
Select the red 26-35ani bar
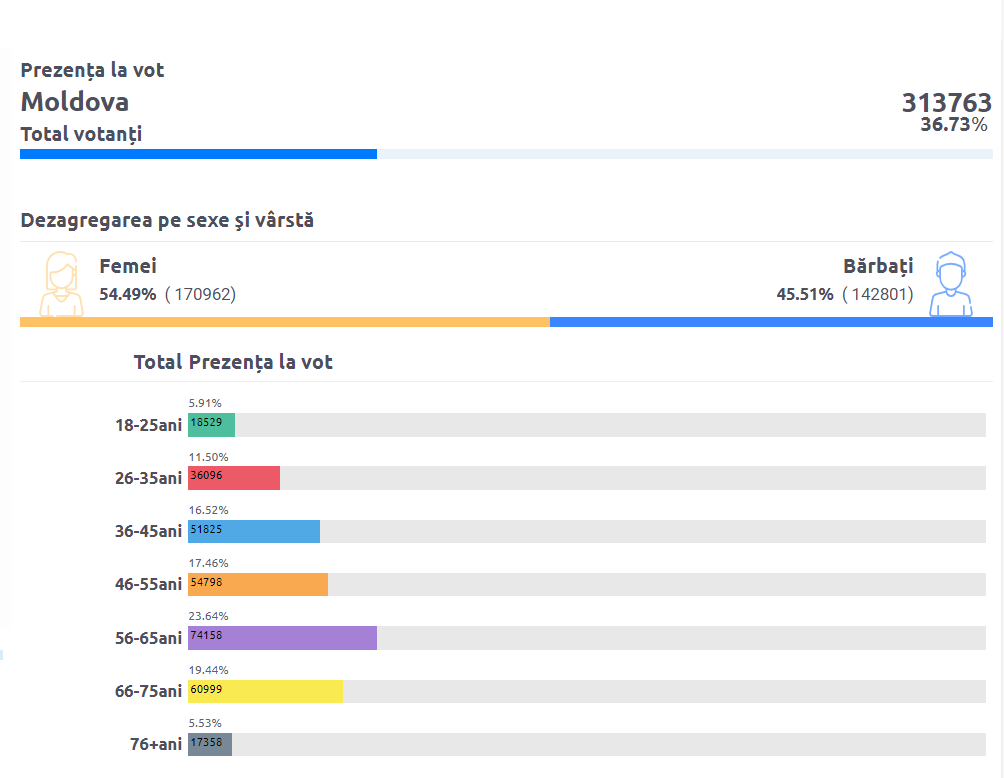coord(234,478)
